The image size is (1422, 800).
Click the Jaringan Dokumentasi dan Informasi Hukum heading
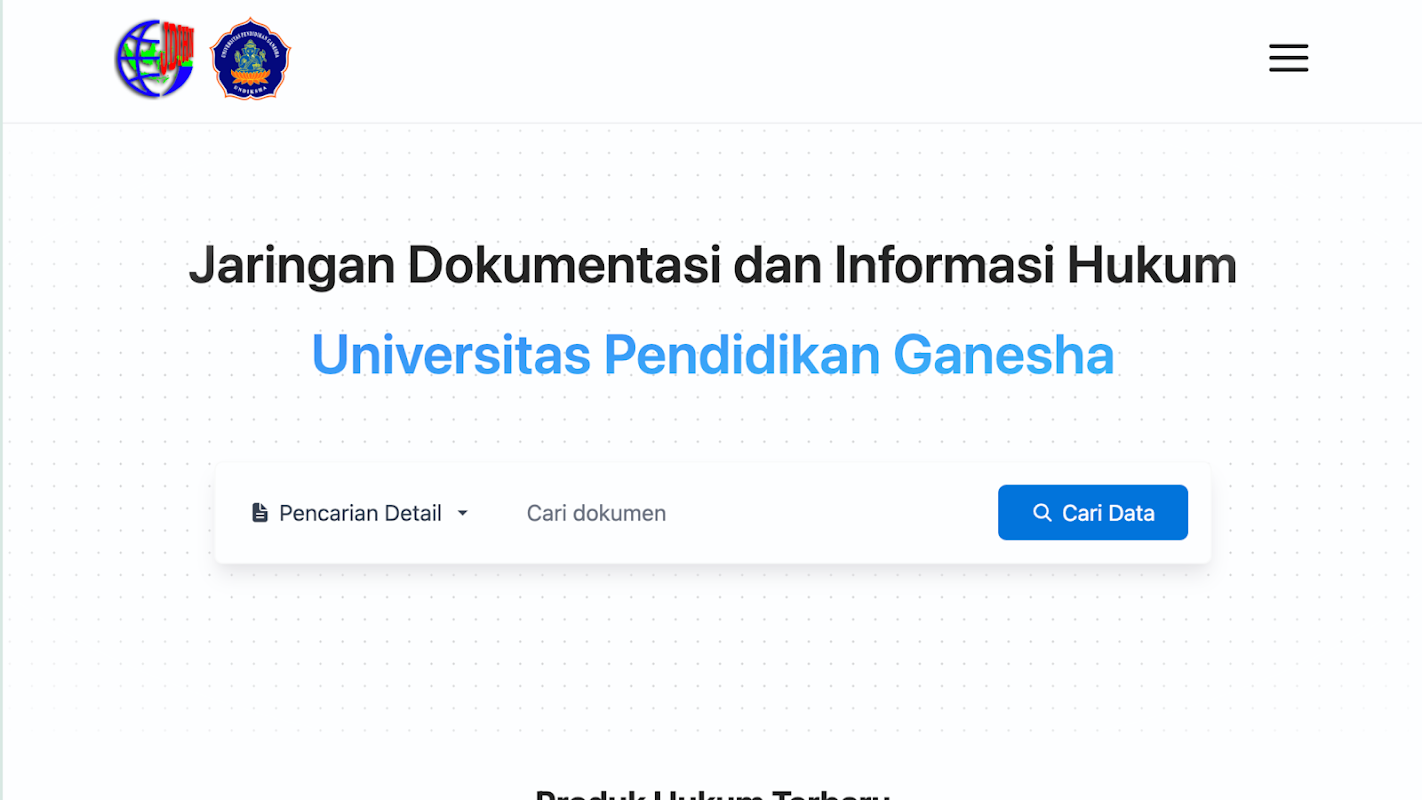point(713,266)
